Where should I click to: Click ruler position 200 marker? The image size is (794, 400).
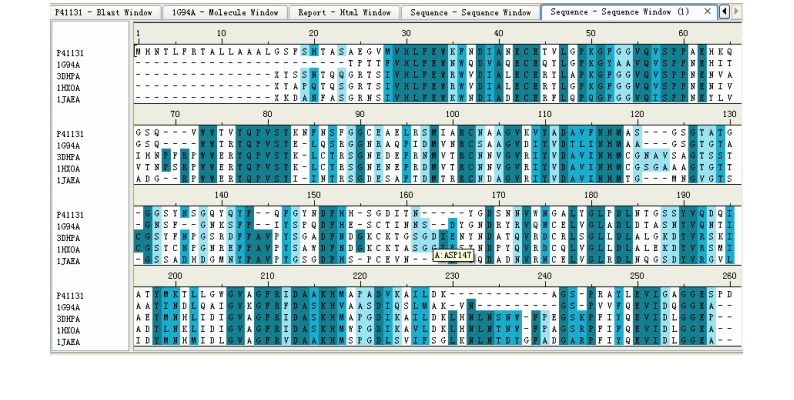[x=175, y=276]
